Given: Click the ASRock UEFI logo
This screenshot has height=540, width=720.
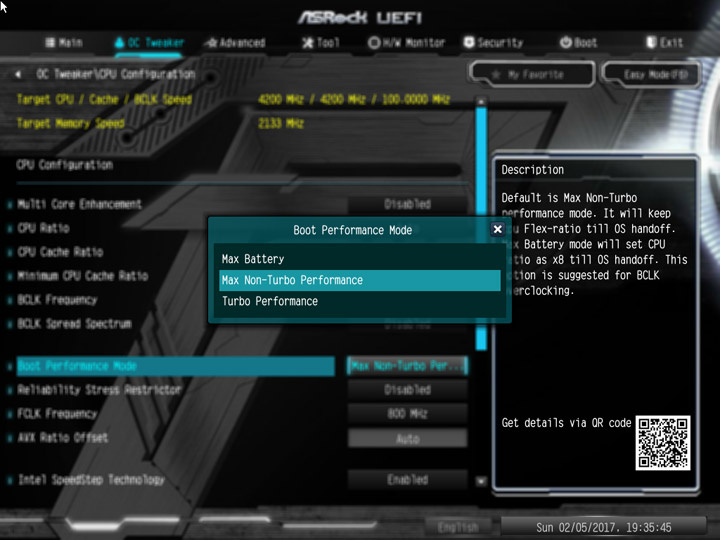Looking at the screenshot, I should tap(360, 17).
